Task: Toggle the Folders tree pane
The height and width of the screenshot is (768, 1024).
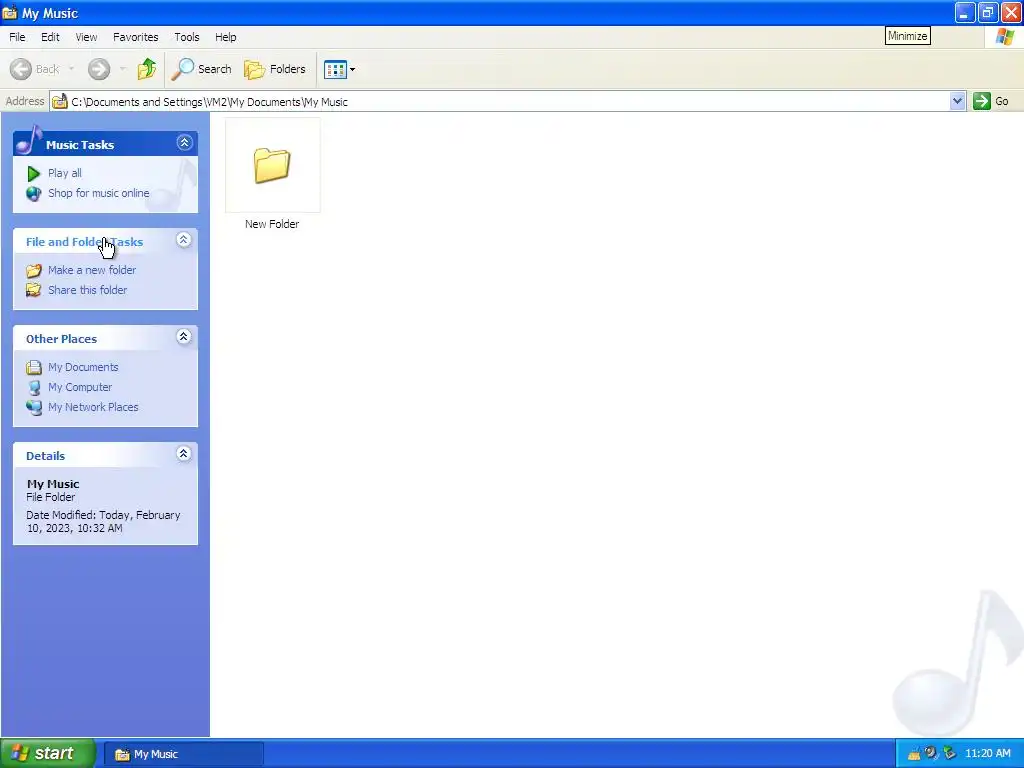Action: pos(275,69)
